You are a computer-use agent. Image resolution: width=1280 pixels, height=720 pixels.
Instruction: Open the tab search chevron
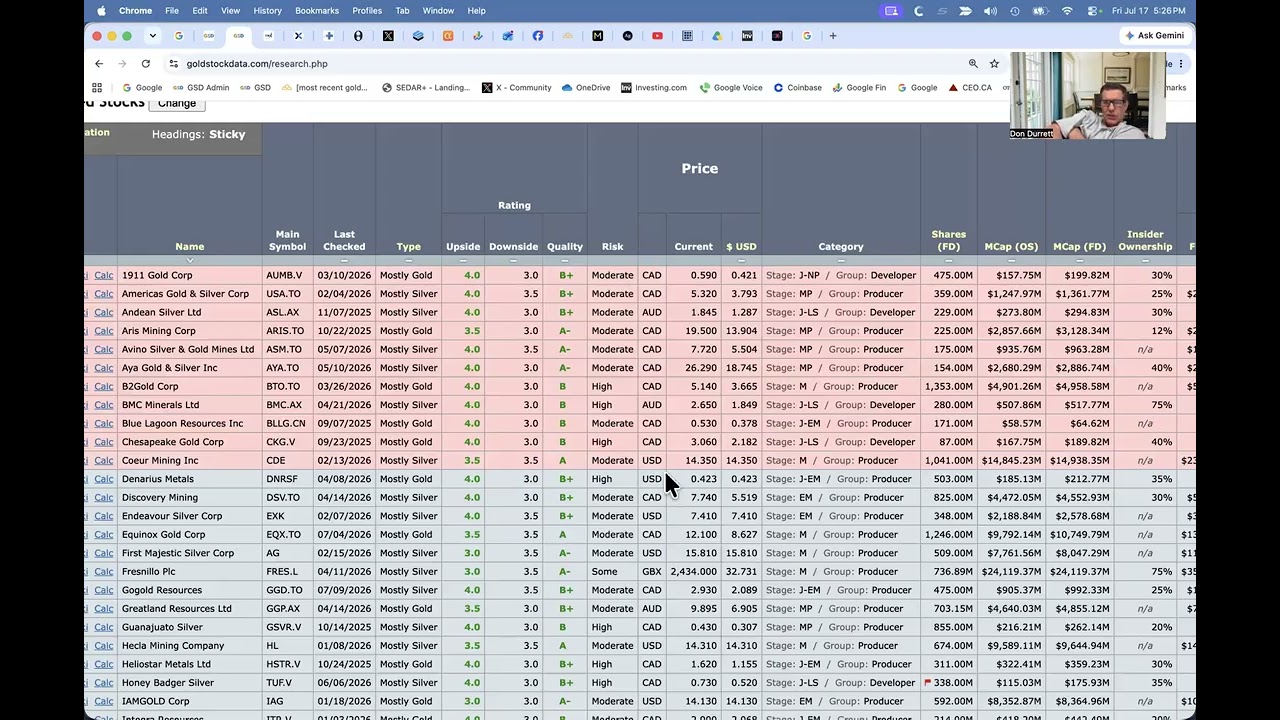[x=153, y=36]
